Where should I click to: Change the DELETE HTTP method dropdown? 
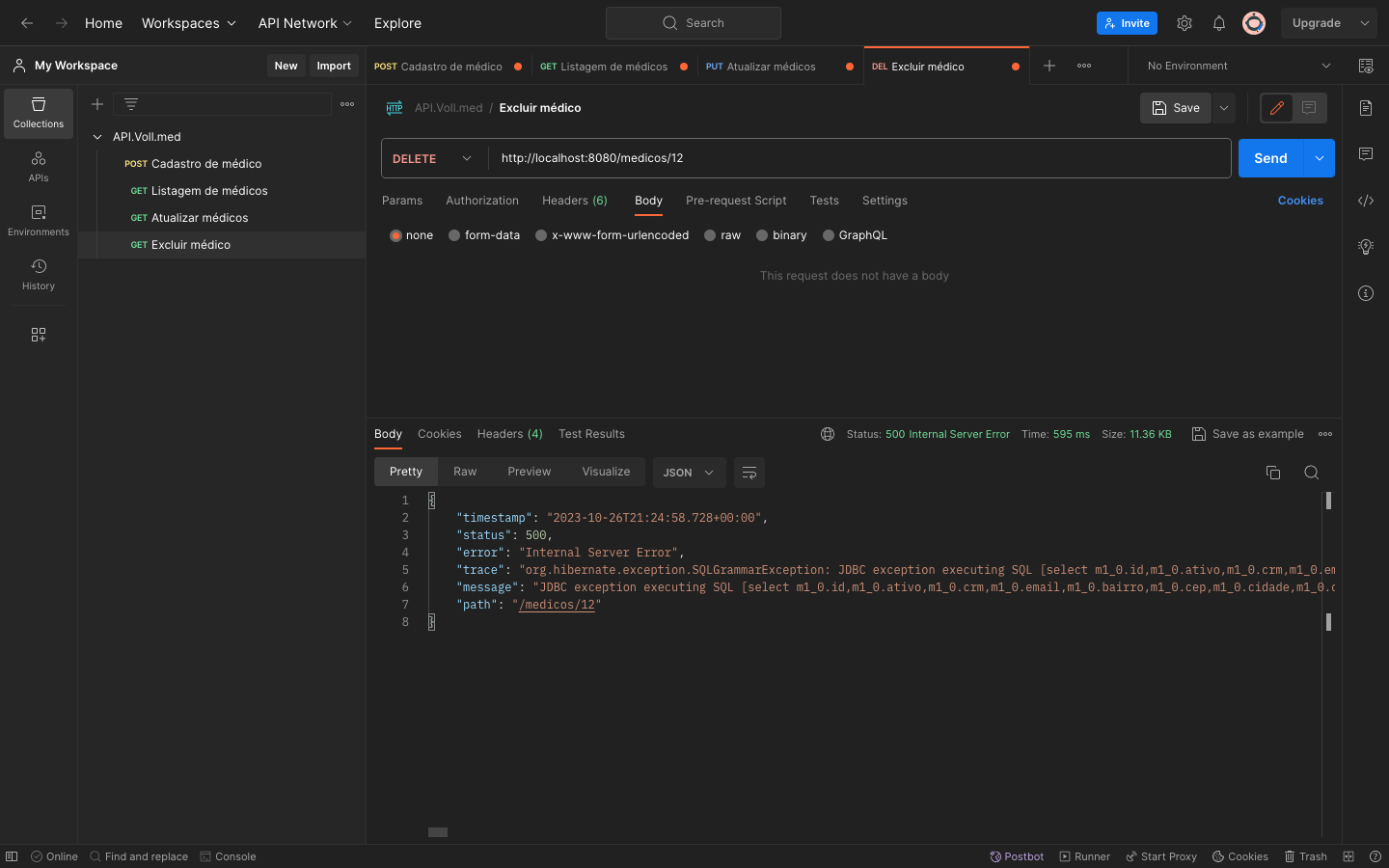432,158
